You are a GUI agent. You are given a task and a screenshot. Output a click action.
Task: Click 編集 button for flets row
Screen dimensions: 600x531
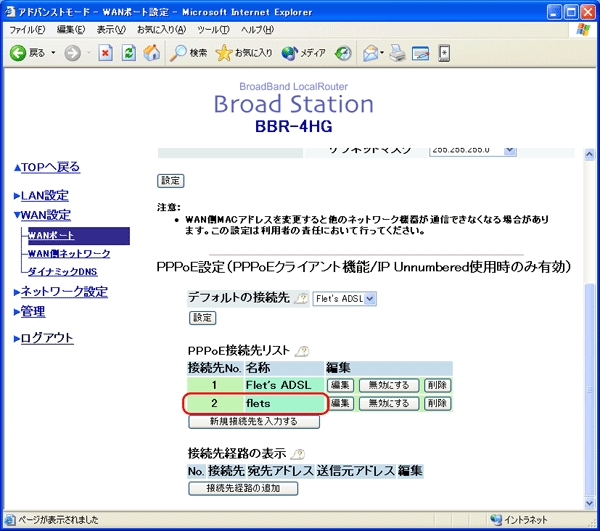[340, 403]
